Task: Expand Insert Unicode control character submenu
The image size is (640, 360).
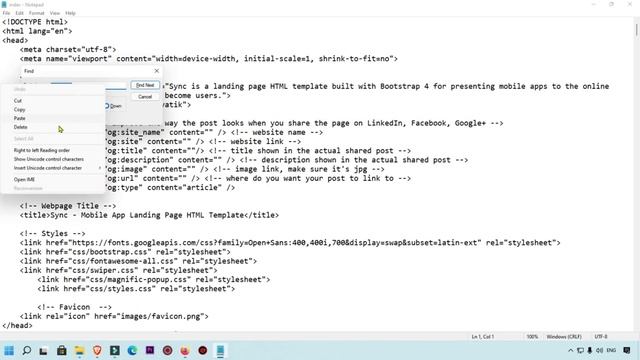Action: pyautogui.click(x=53, y=168)
